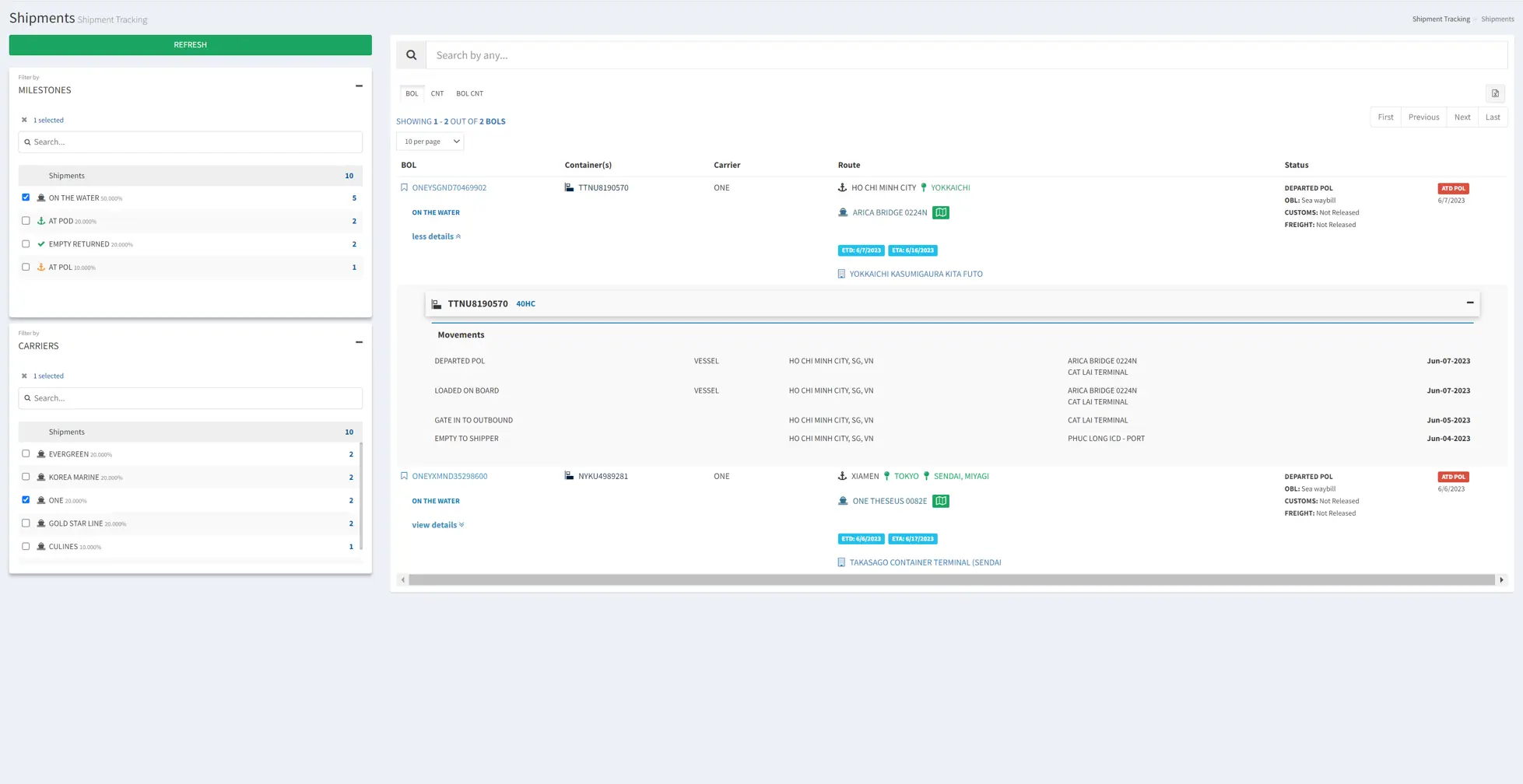This screenshot has width=1523, height=784.
Task: Switch to the BOL CNT tab
Action: coord(469,93)
